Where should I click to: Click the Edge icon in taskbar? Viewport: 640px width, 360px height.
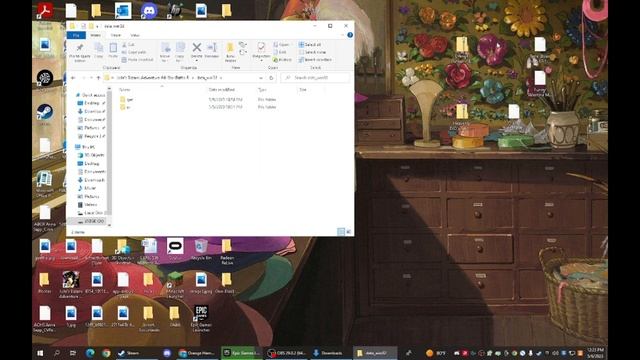point(90,353)
